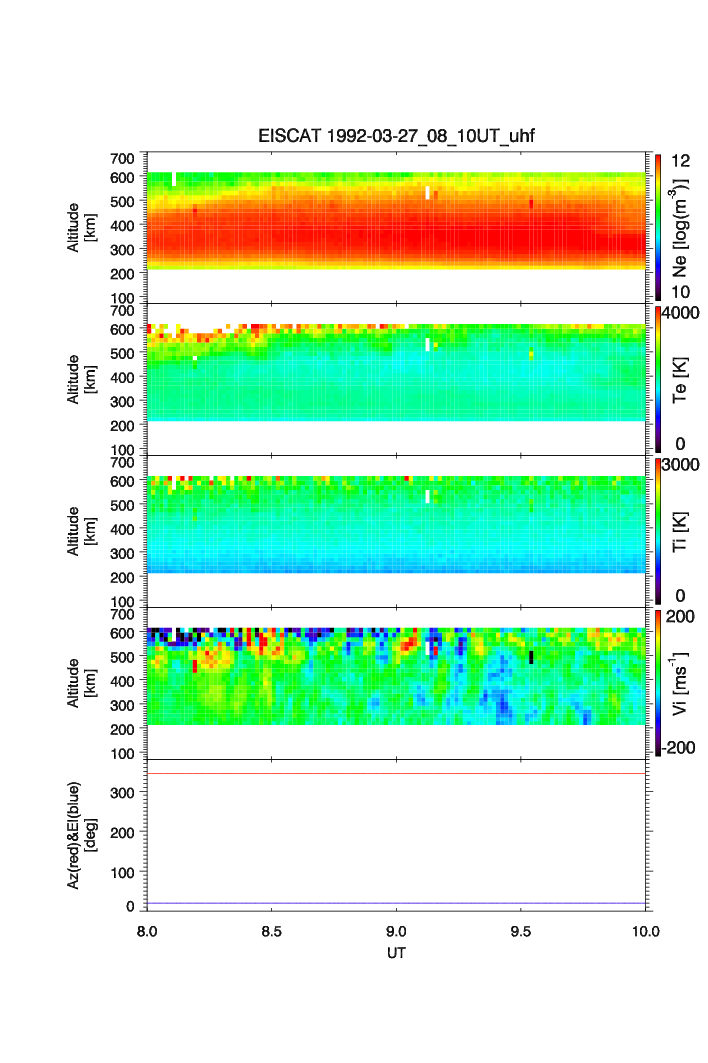The height and width of the screenshot is (1063, 708).
Task: Click the Ne color bar scale
Action: [658, 227]
